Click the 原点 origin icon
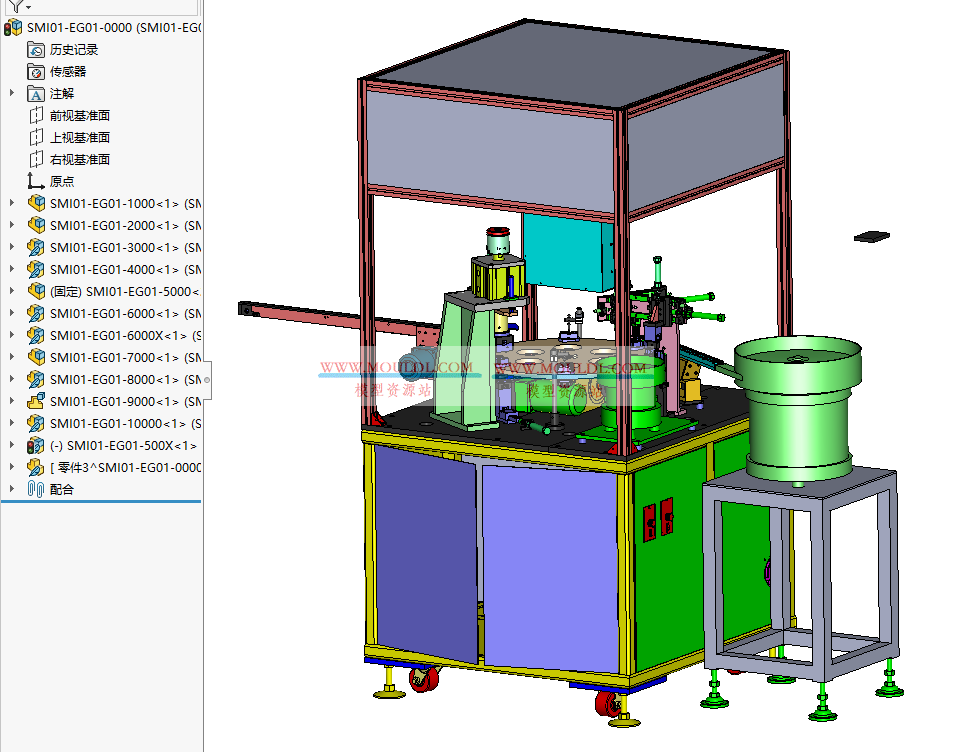This screenshot has height=752, width=969. (36, 181)
